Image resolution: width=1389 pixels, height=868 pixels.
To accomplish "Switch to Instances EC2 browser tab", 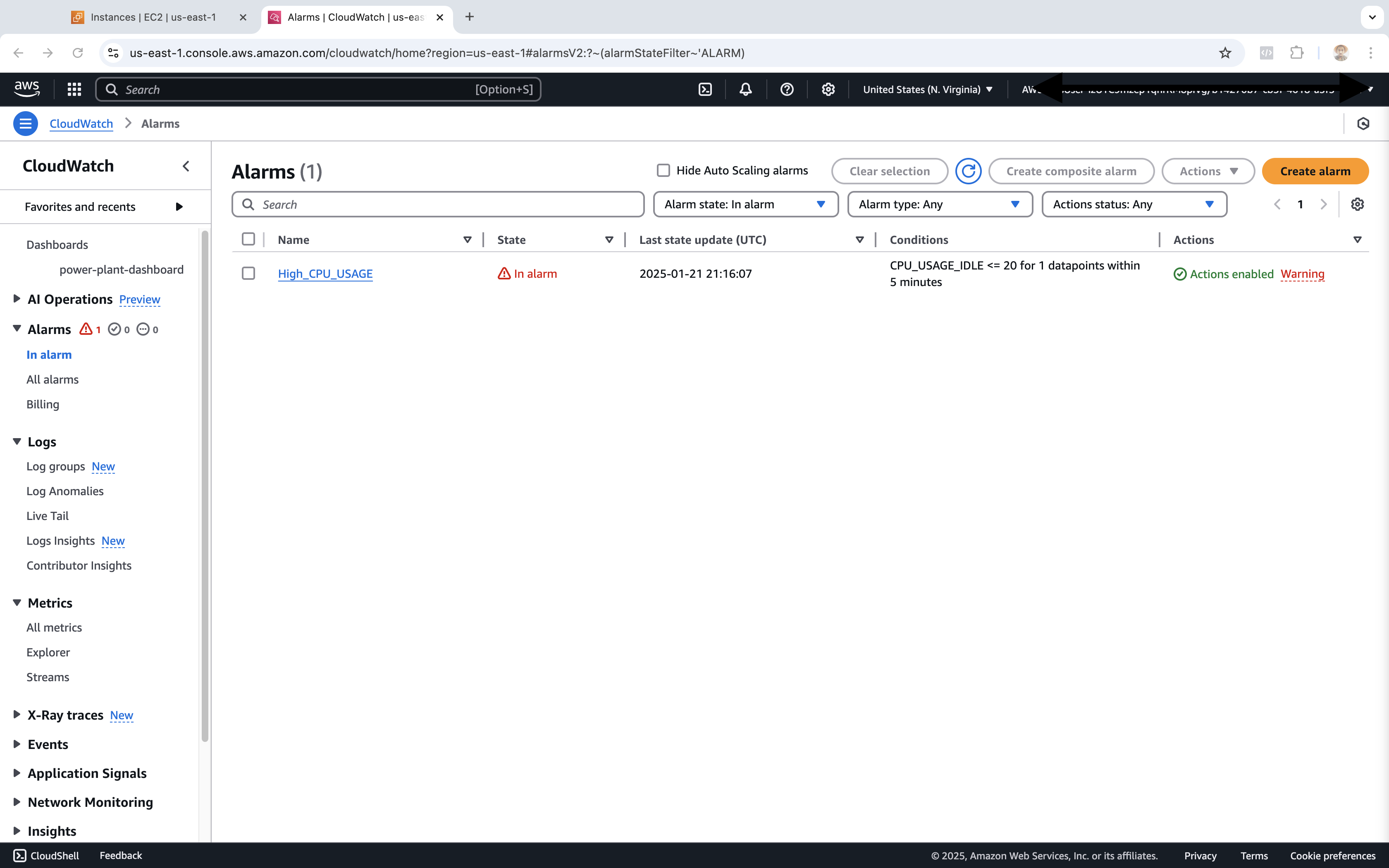I will tap(153, 17).
